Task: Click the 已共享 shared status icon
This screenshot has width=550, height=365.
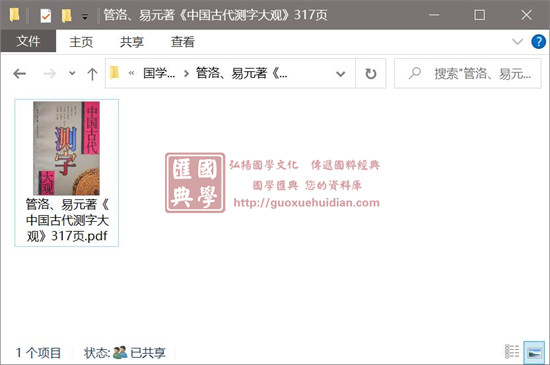Action: coord(120,352)
